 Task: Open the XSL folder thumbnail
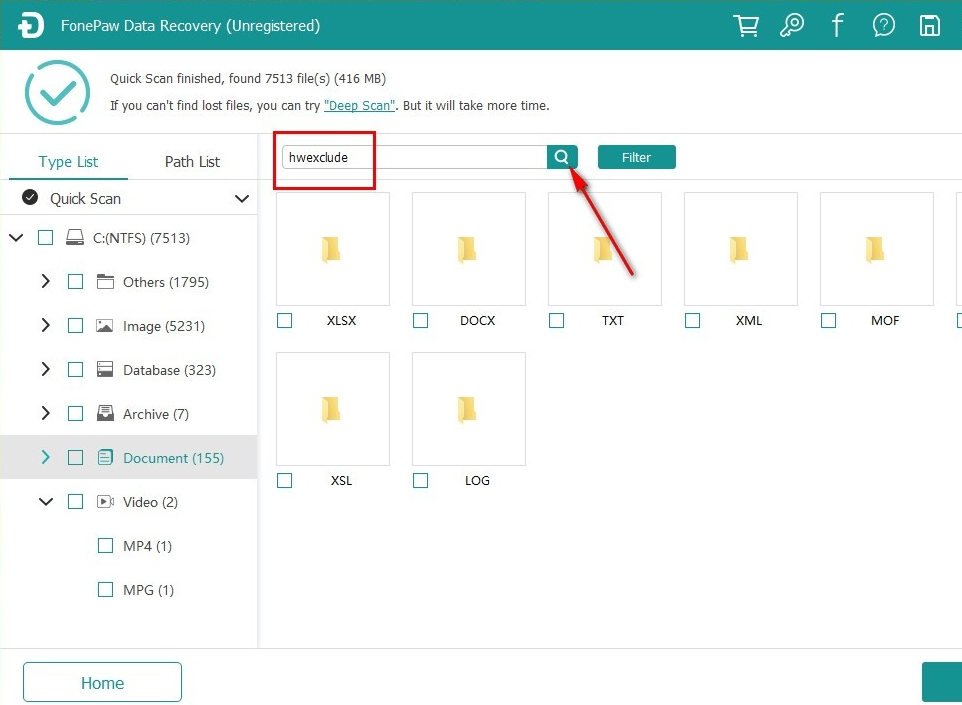(333, 409)
